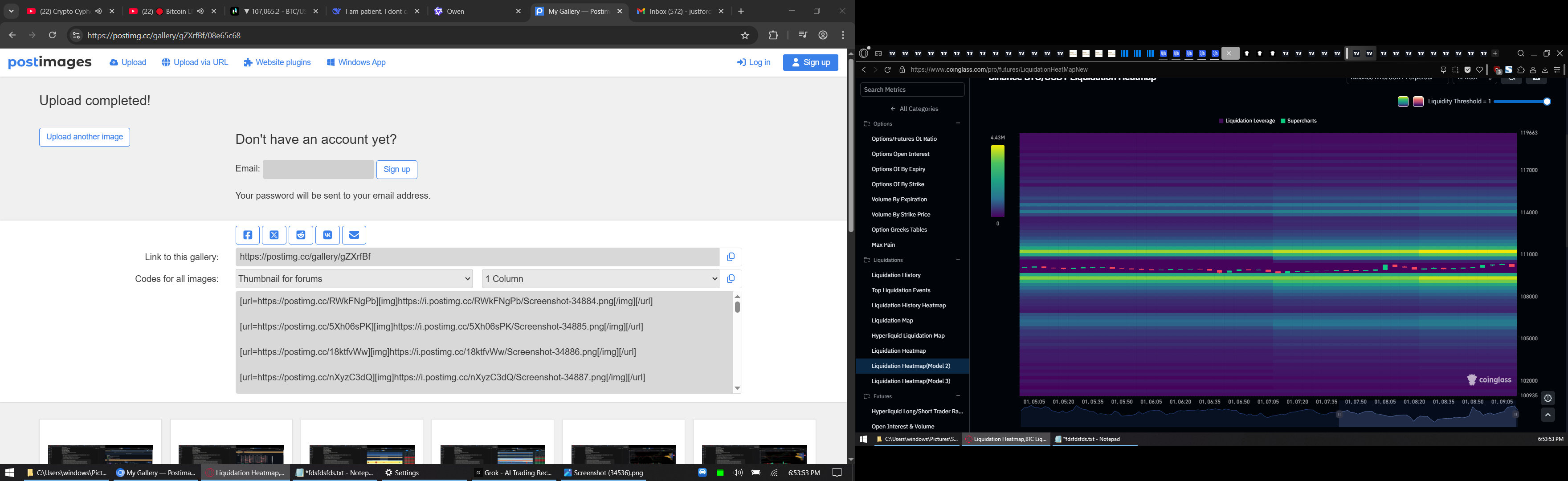
Task: Click the Upload via URL link
Action: 196,63
